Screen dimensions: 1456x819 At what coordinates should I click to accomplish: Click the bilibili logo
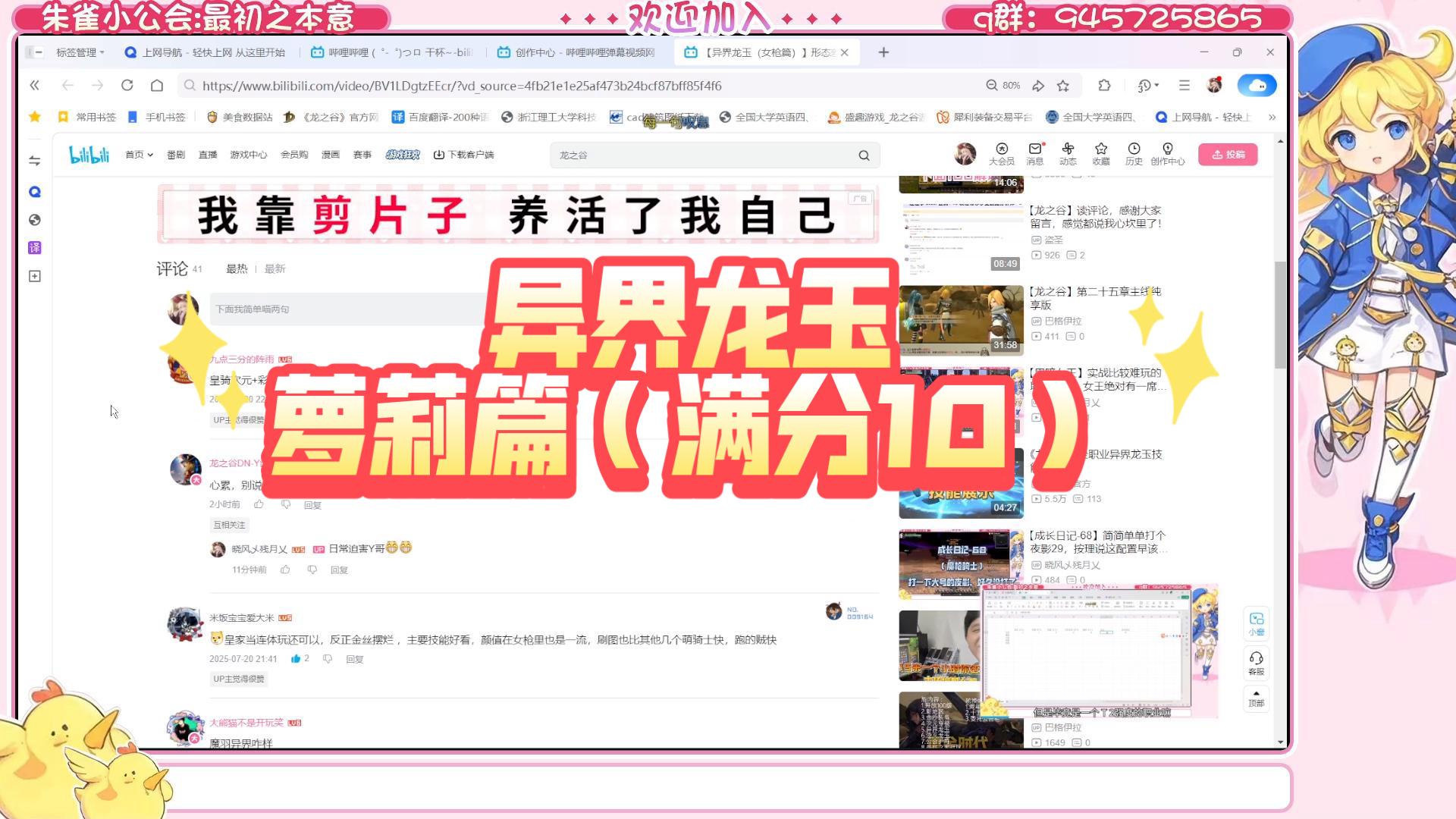89,155
